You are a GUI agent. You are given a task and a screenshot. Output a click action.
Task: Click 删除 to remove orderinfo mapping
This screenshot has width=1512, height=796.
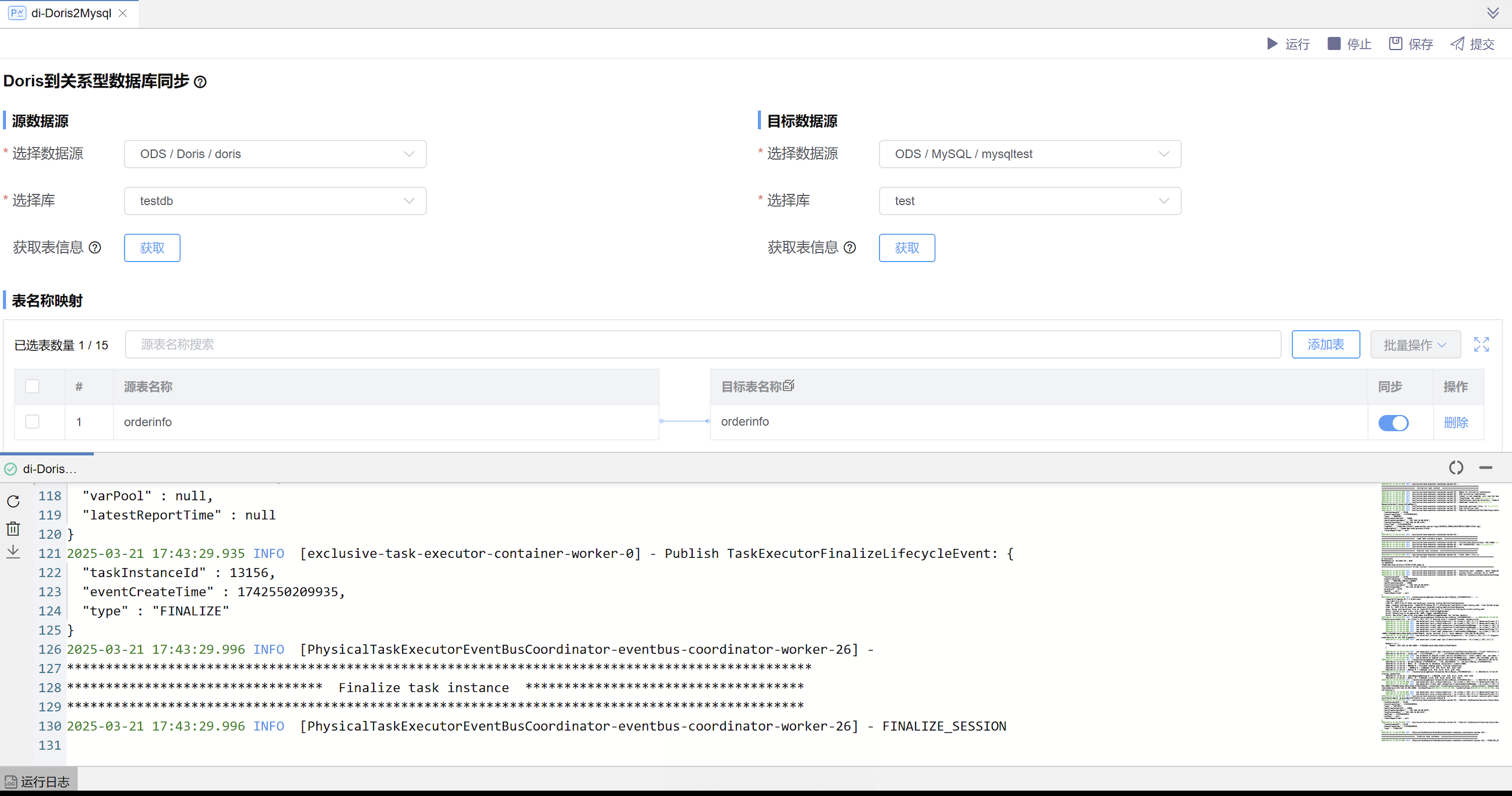tap(1456, 422)
